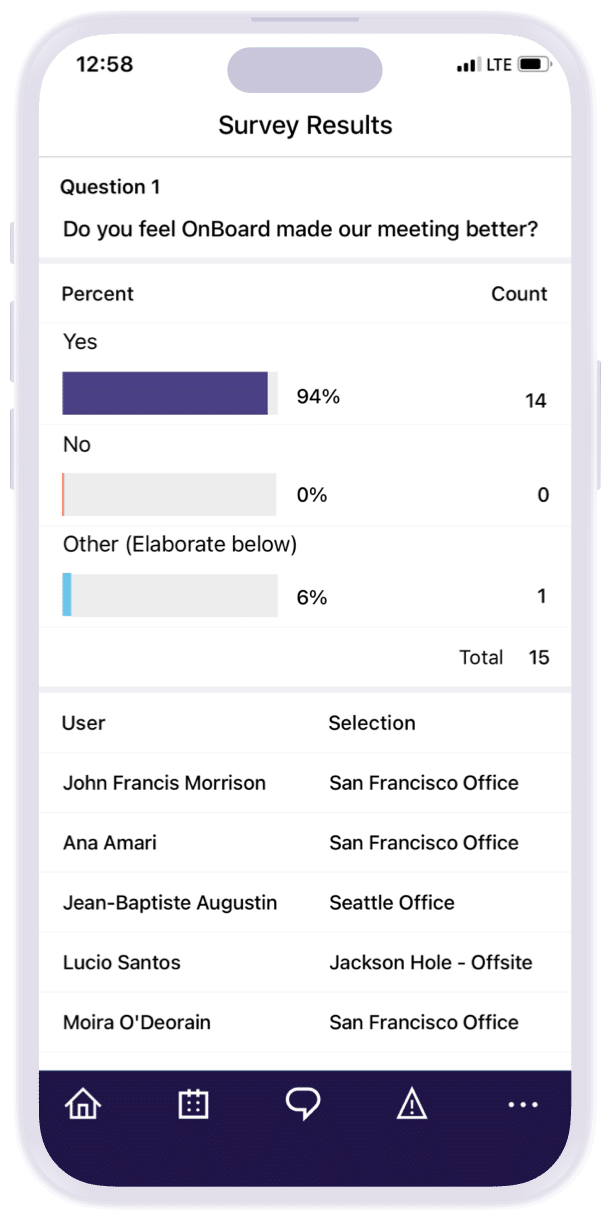Tap the cellular signal bars icon
The height and width of the screenshot is (1220, 611).
coord(468,66)
